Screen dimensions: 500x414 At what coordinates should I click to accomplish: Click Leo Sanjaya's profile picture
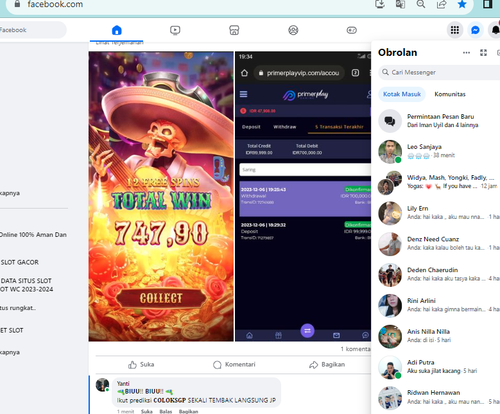pyautogui.click(x=390, y=151)
